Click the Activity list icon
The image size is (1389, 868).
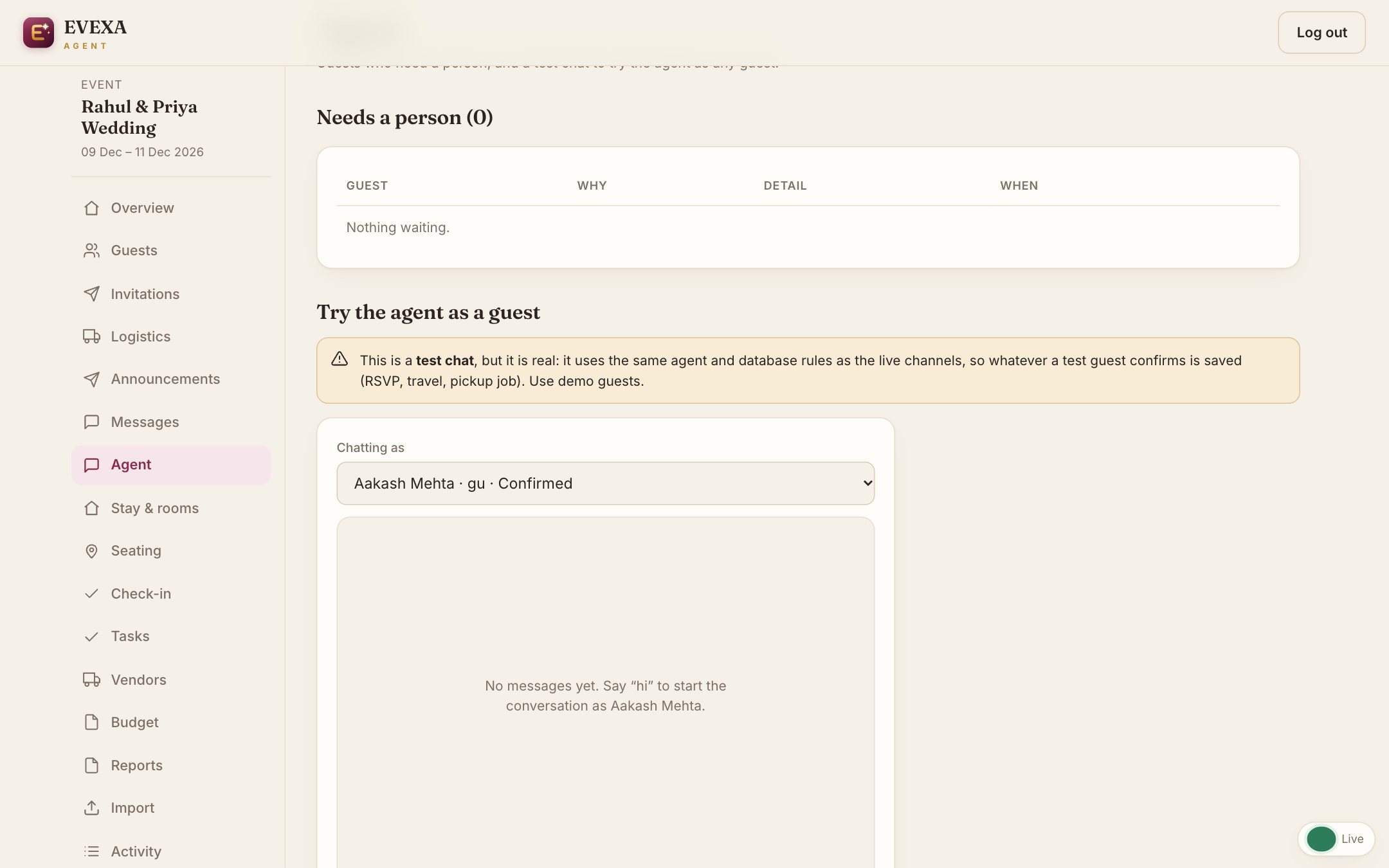pyautogui.click(x=91, y=851)
